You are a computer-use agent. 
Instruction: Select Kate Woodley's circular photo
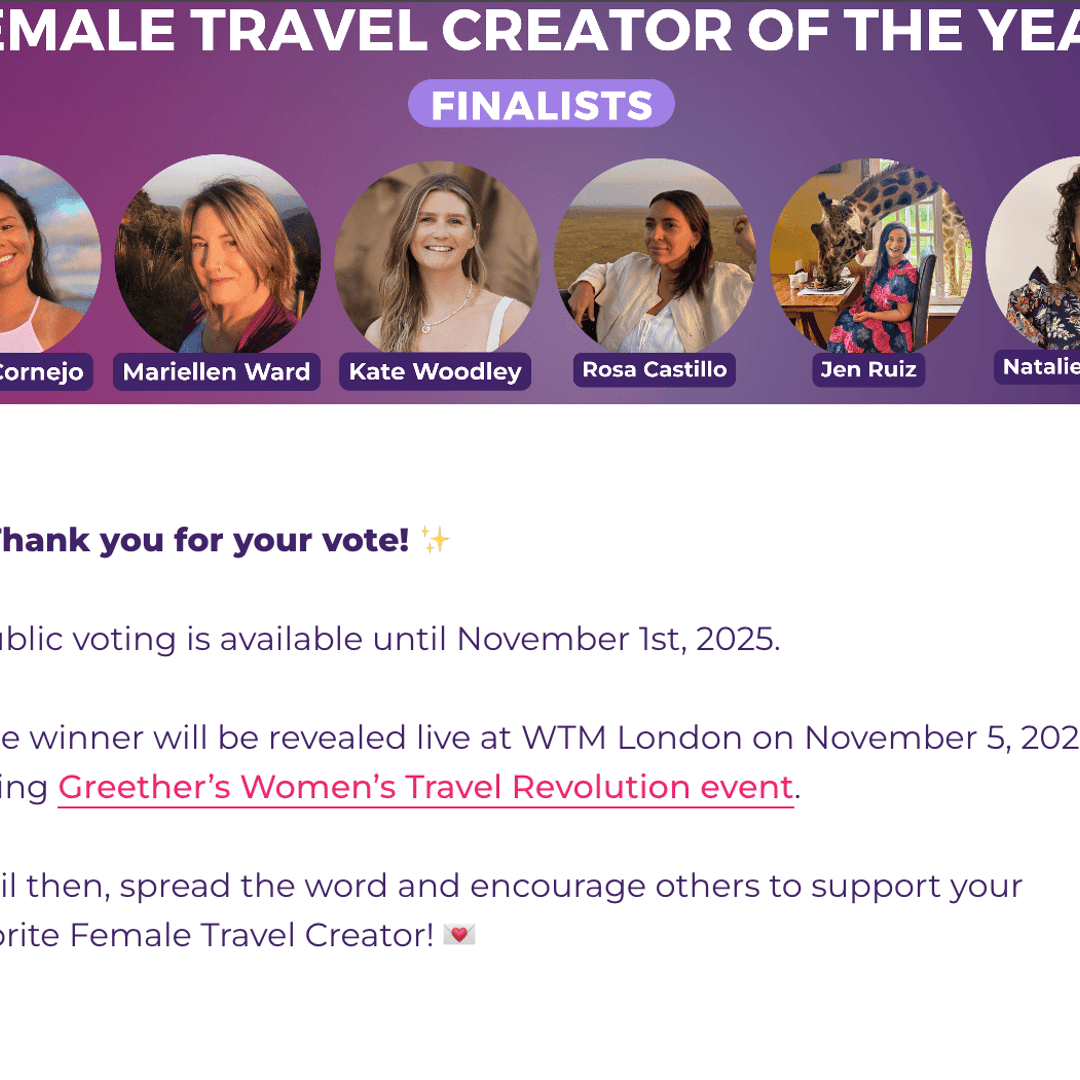(437, 258)
